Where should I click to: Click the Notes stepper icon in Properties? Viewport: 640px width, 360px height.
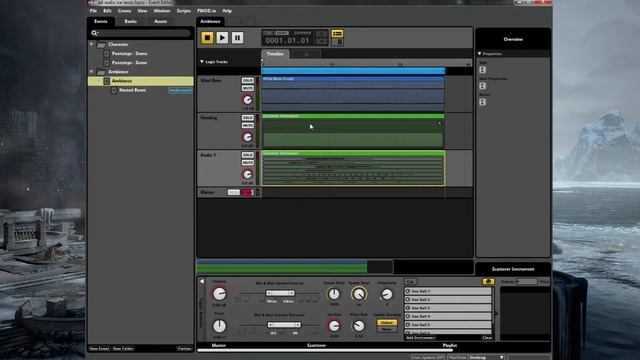coord(482,102)
